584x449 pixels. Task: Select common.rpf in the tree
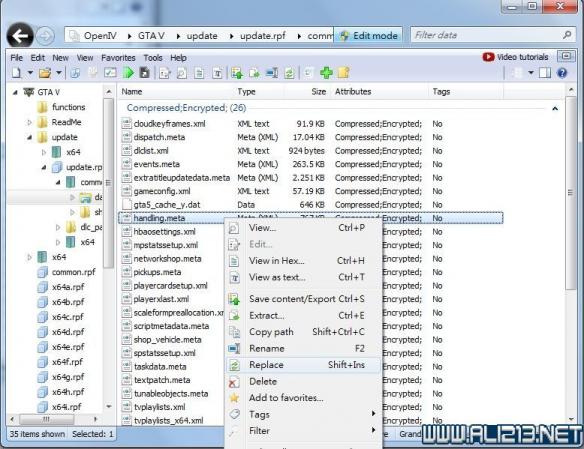[73, 272]
